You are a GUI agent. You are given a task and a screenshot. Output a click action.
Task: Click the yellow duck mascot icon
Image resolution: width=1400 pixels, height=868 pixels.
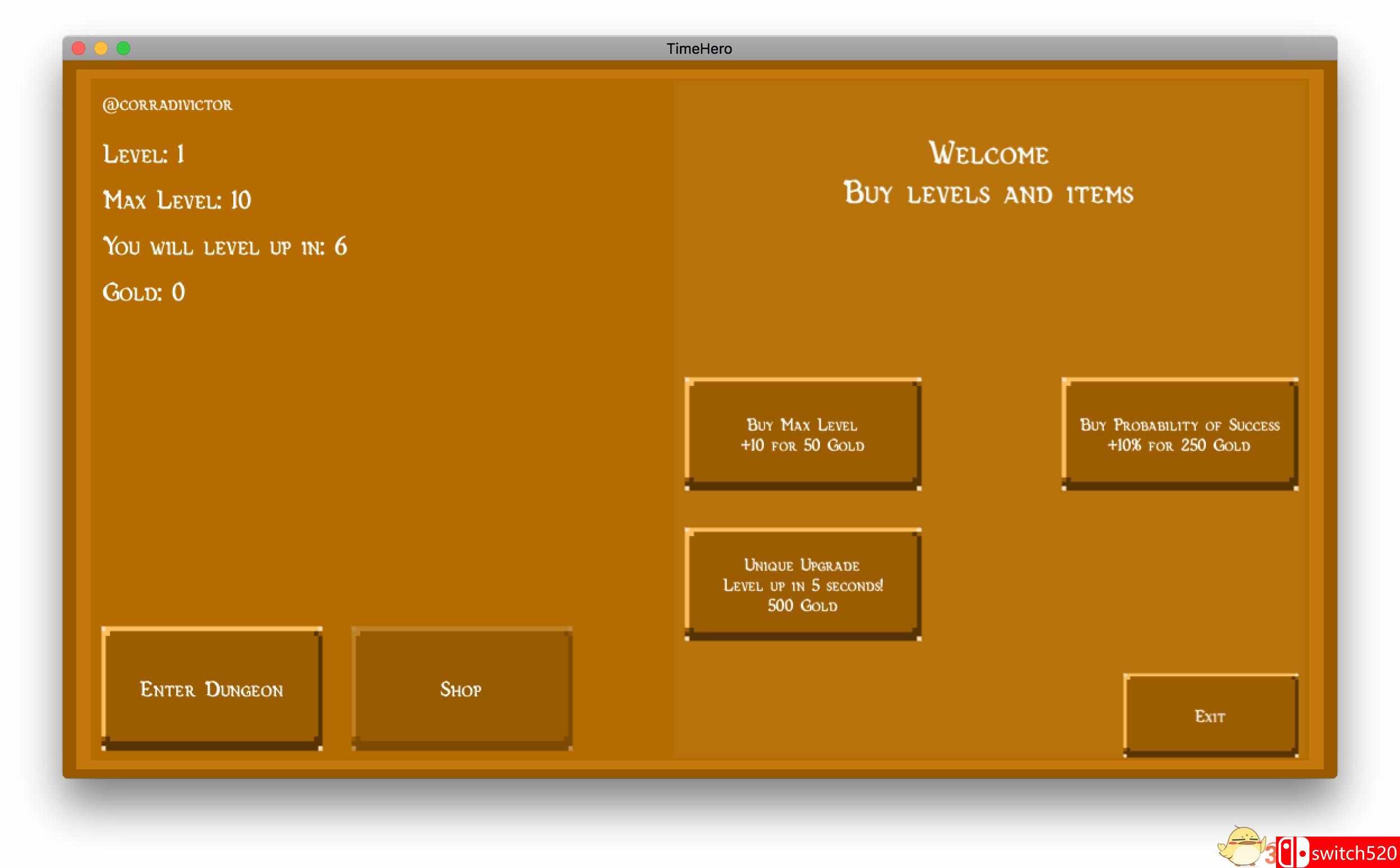point(1241,847)
